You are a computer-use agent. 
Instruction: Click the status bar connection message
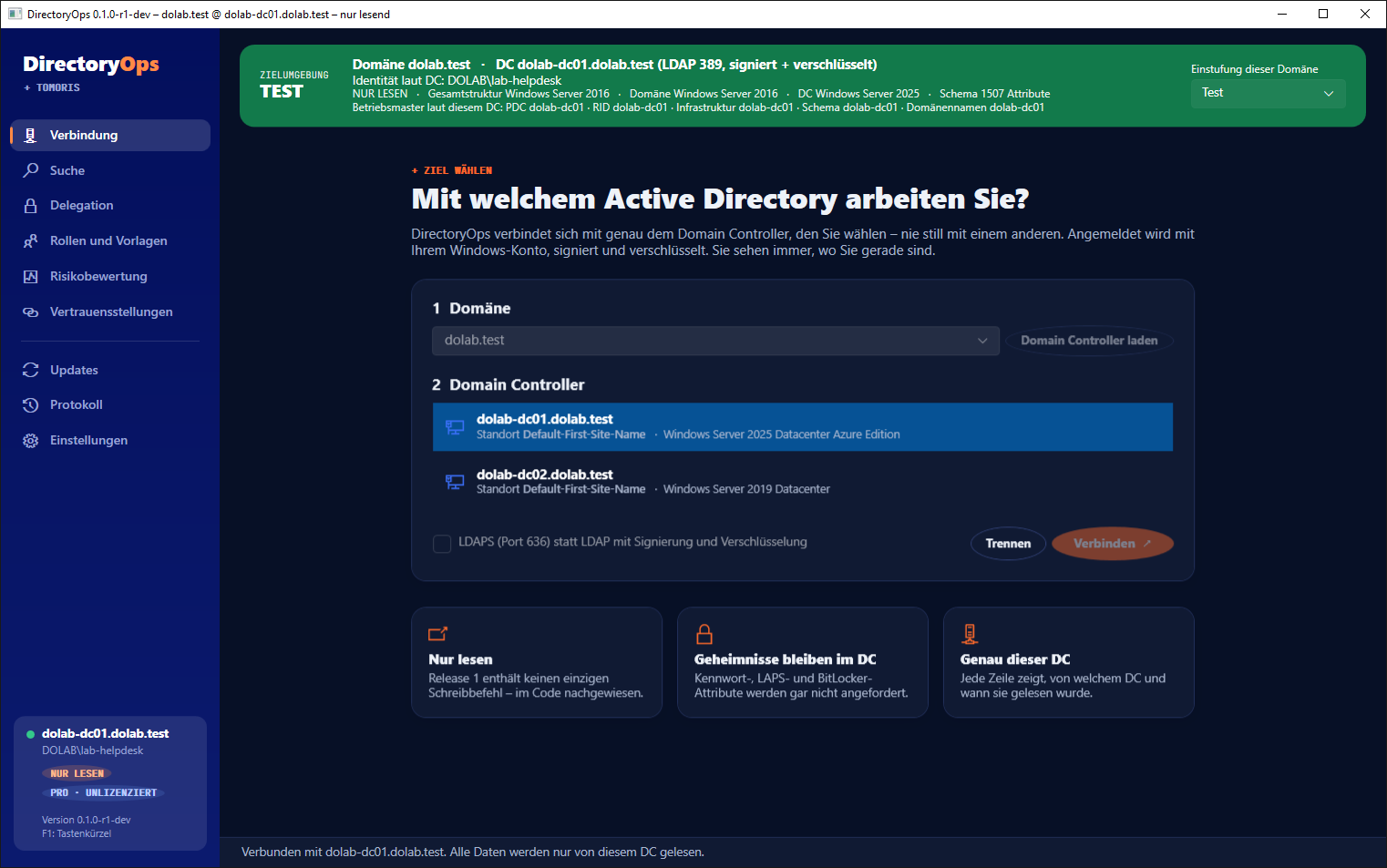click(x=473, y=853)
